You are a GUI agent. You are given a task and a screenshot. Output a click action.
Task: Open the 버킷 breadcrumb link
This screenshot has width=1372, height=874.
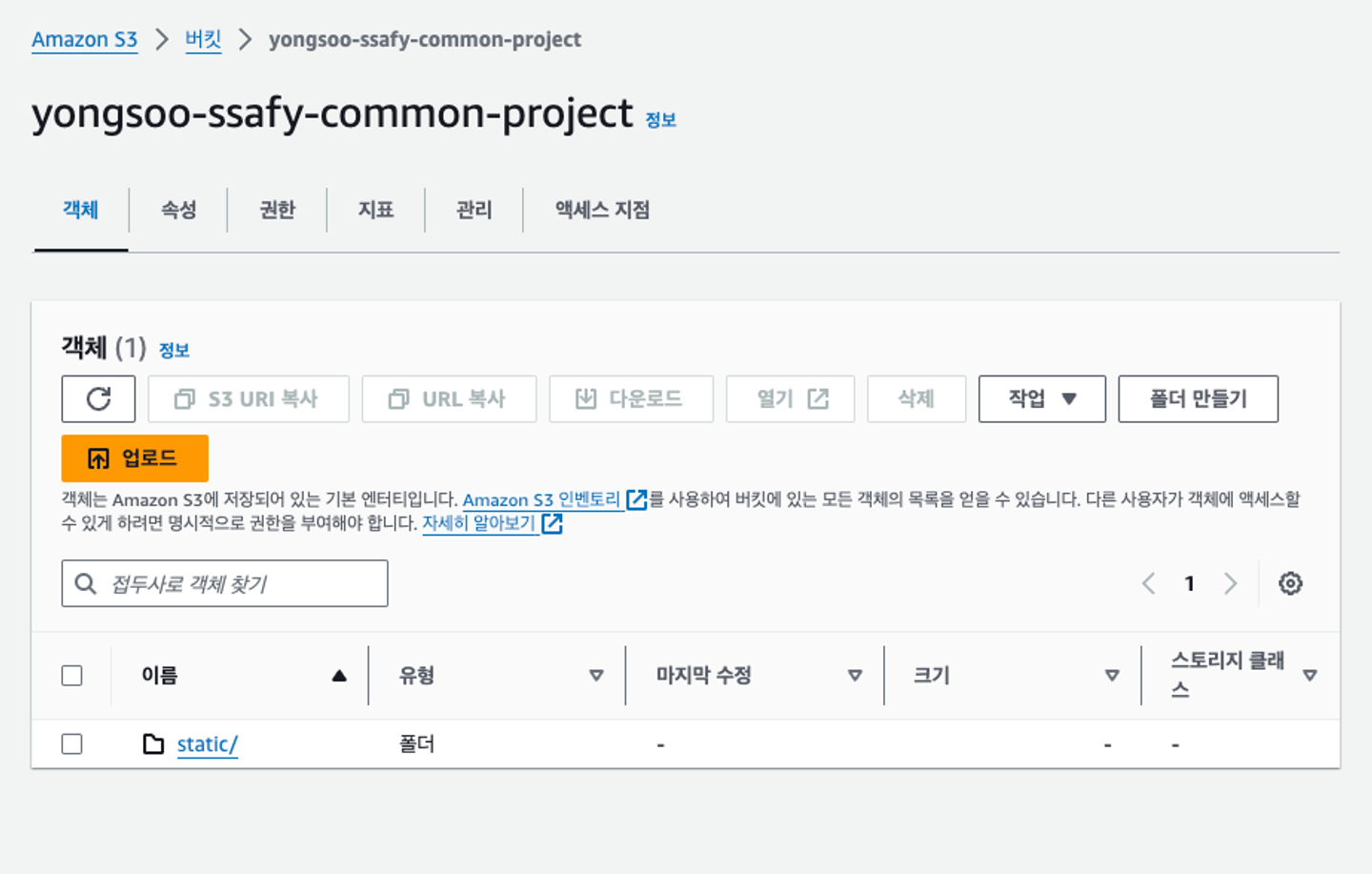tap(203, 39)
